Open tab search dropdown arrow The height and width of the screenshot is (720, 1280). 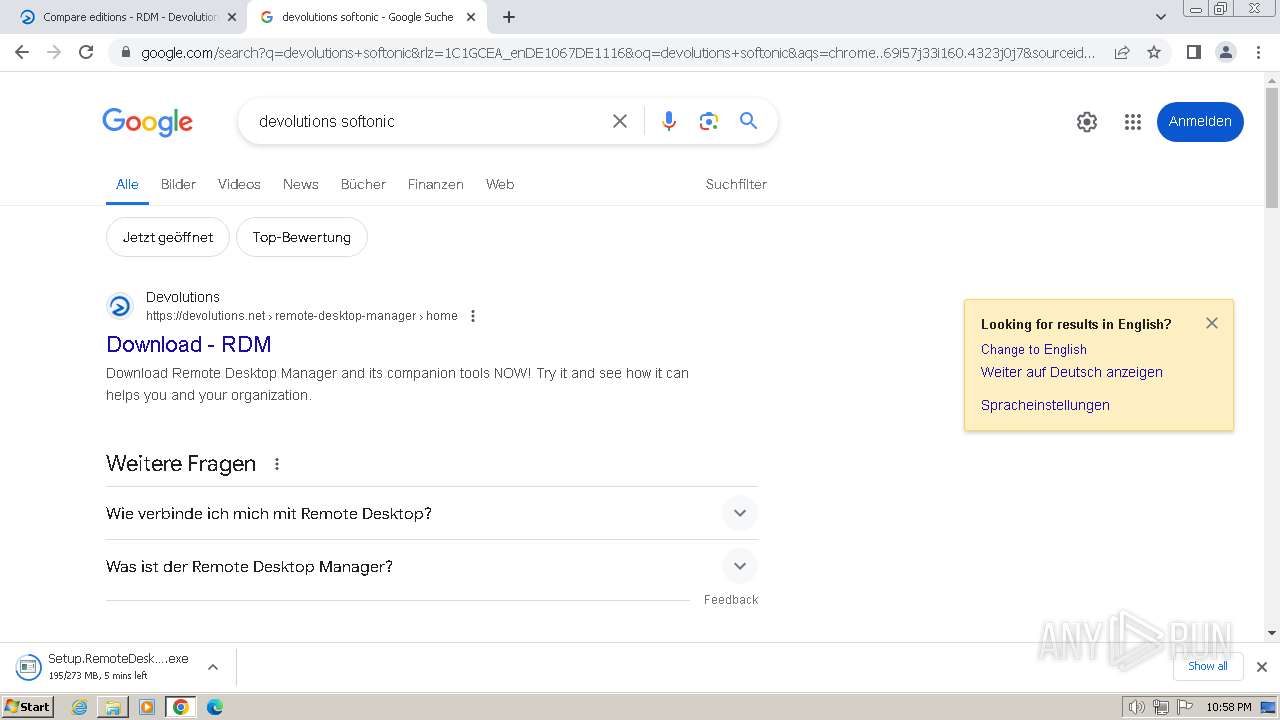pyautogui.click(x=1160, y=17)
